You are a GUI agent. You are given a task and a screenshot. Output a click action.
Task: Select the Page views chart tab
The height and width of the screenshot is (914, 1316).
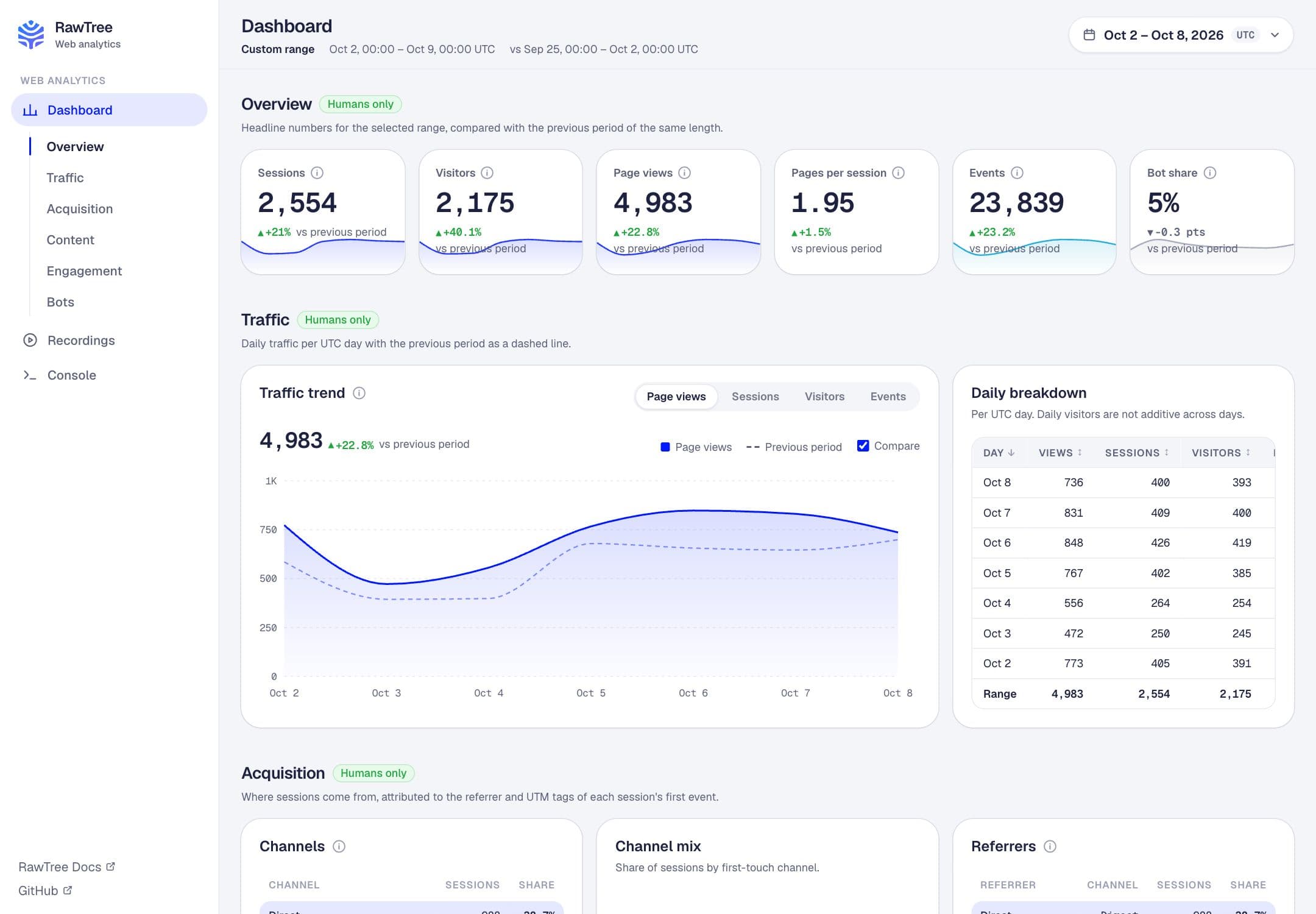click(x=676, y=397)
